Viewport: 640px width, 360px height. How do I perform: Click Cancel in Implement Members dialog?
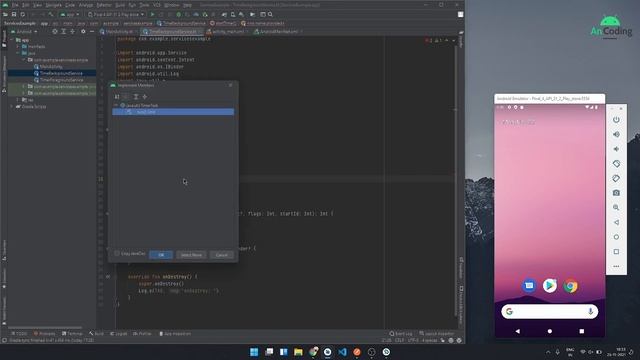click(222, 255)
